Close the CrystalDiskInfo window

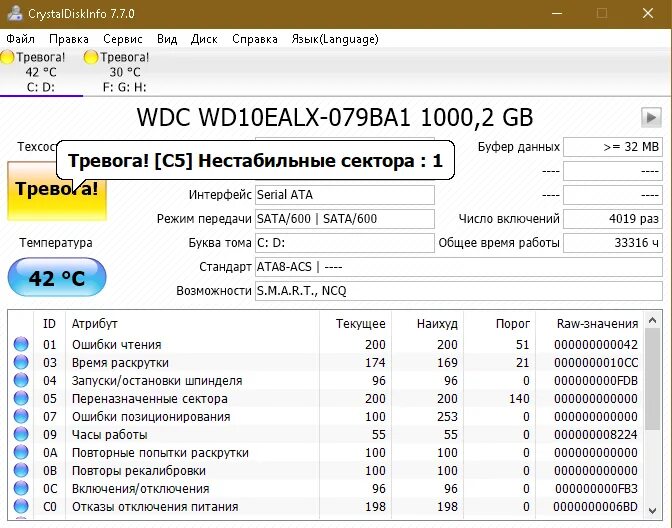point(648,13)
